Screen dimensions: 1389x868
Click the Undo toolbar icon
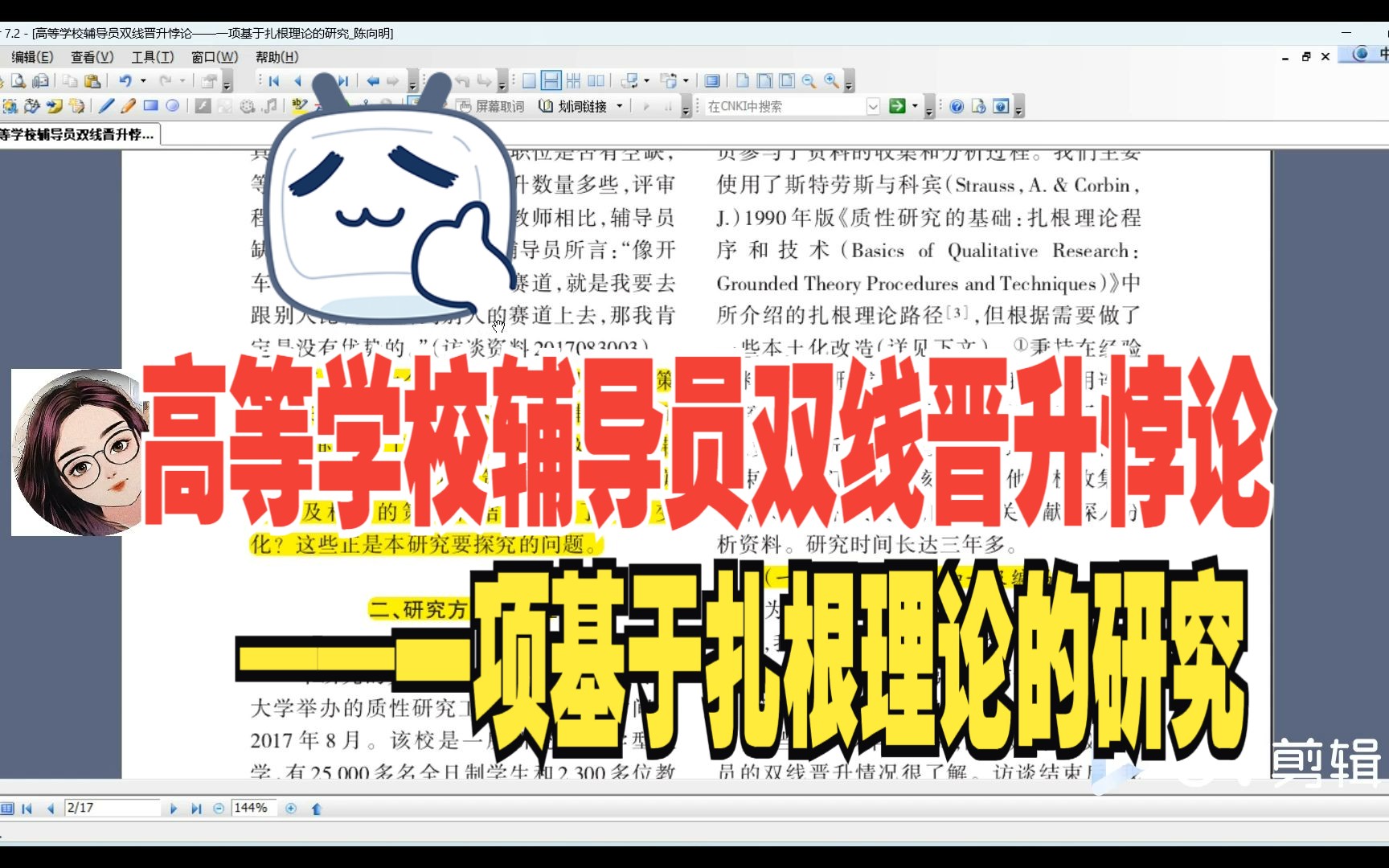point(127,80)
